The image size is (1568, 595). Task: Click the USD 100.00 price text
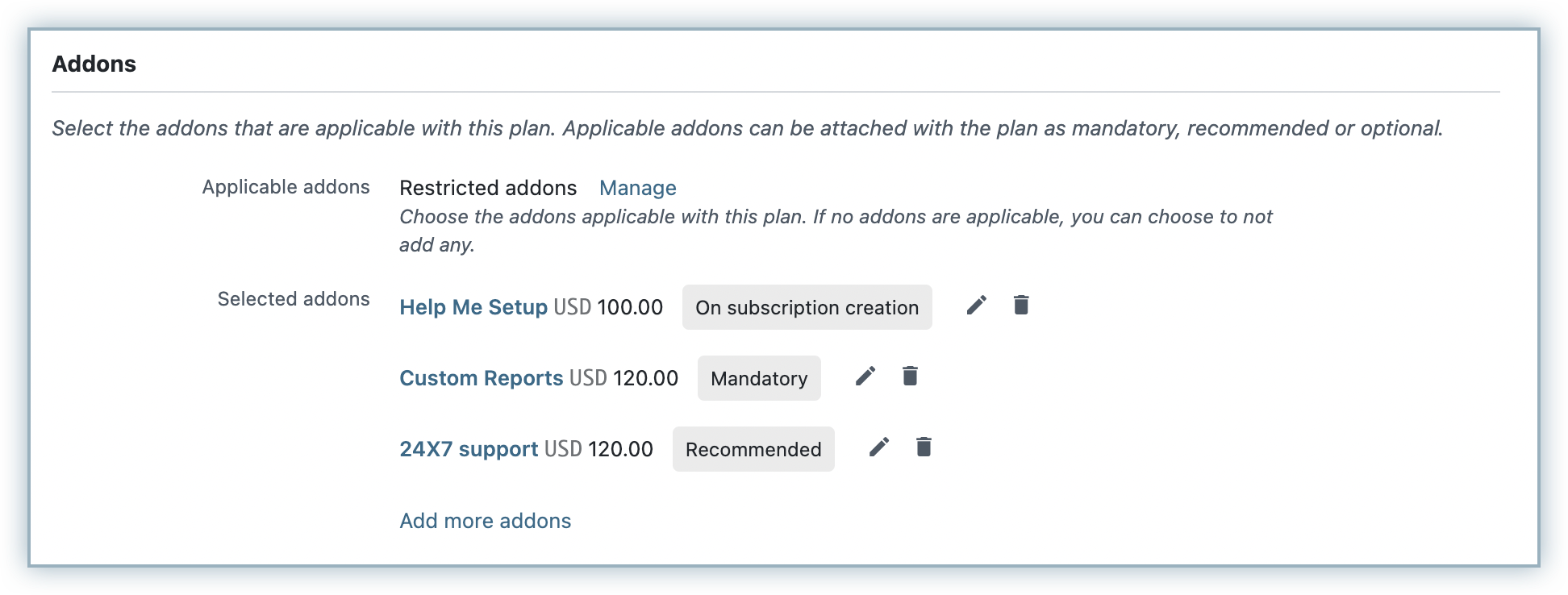tap(608, 307)
